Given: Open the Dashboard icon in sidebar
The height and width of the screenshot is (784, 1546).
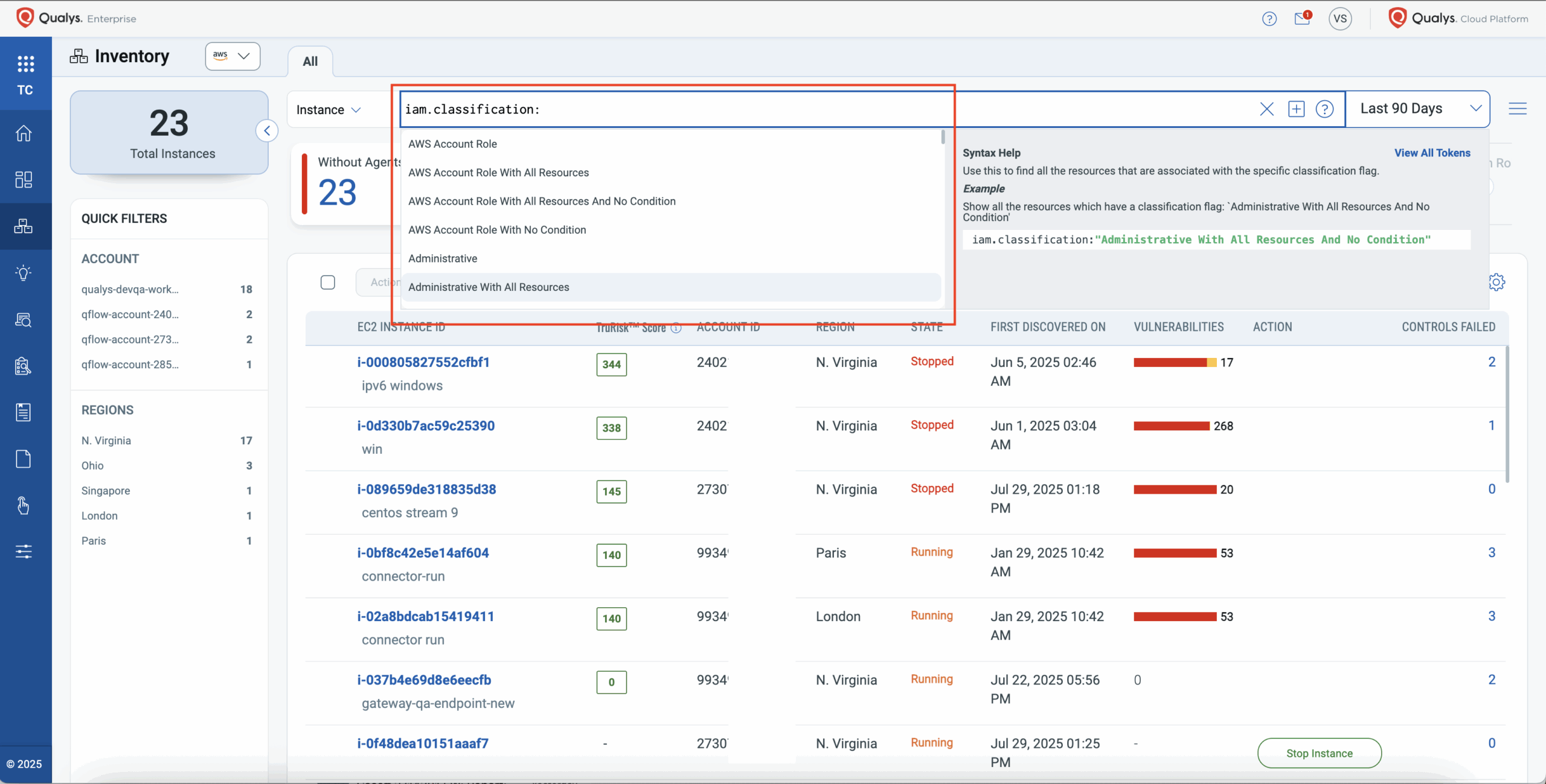Looking at the screenshot, I should 24,179.
